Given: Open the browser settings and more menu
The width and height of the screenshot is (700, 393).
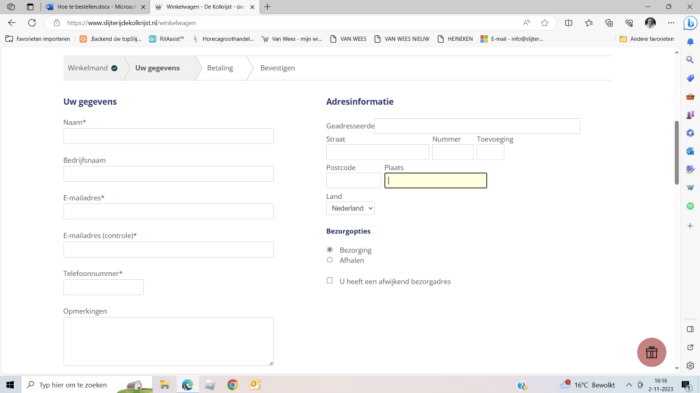Looking at the screenshot, I should [x=671, y=23].
